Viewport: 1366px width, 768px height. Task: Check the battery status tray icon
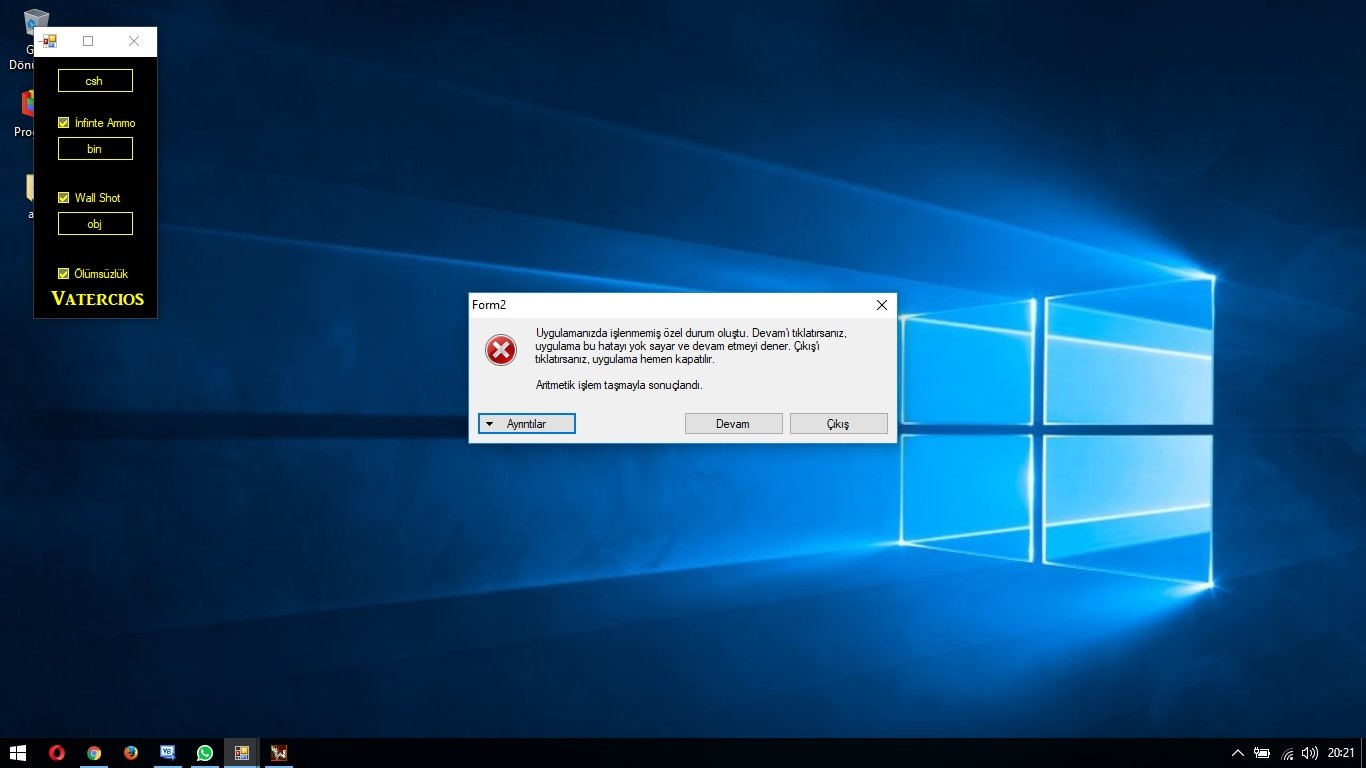pos(1262,753)
